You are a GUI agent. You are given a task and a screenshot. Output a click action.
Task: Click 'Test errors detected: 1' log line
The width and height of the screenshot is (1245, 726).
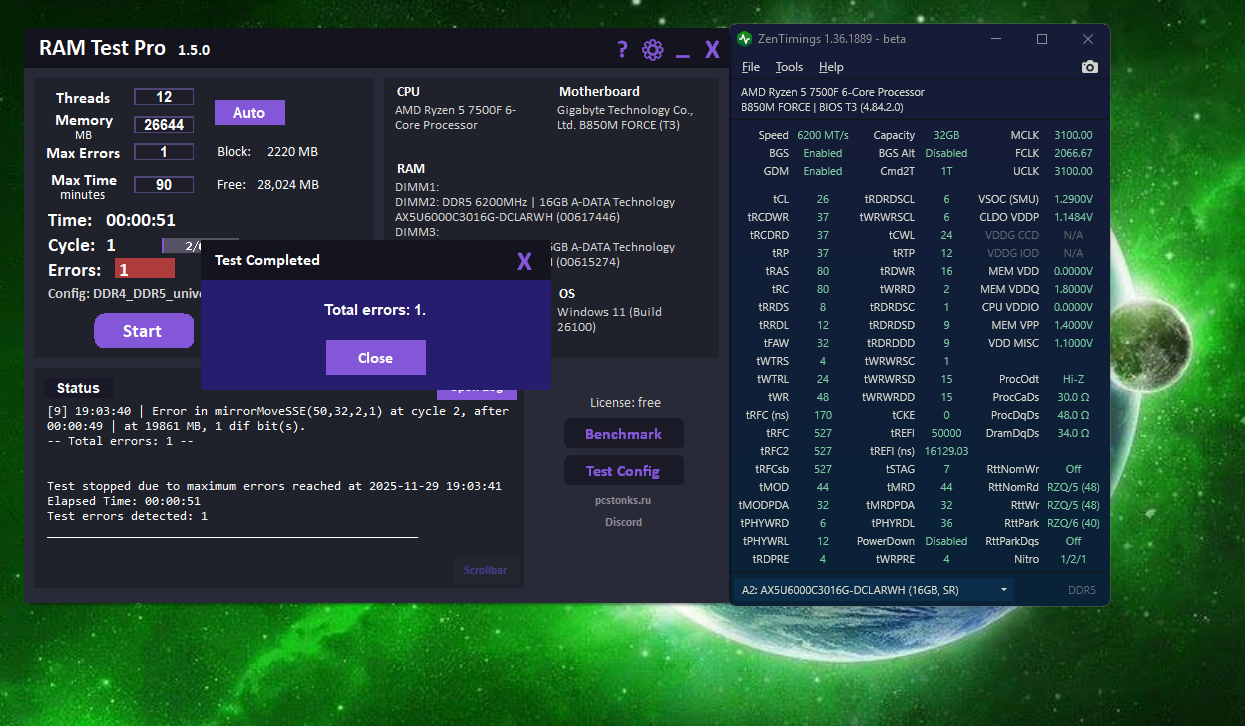tap(128, 516)
